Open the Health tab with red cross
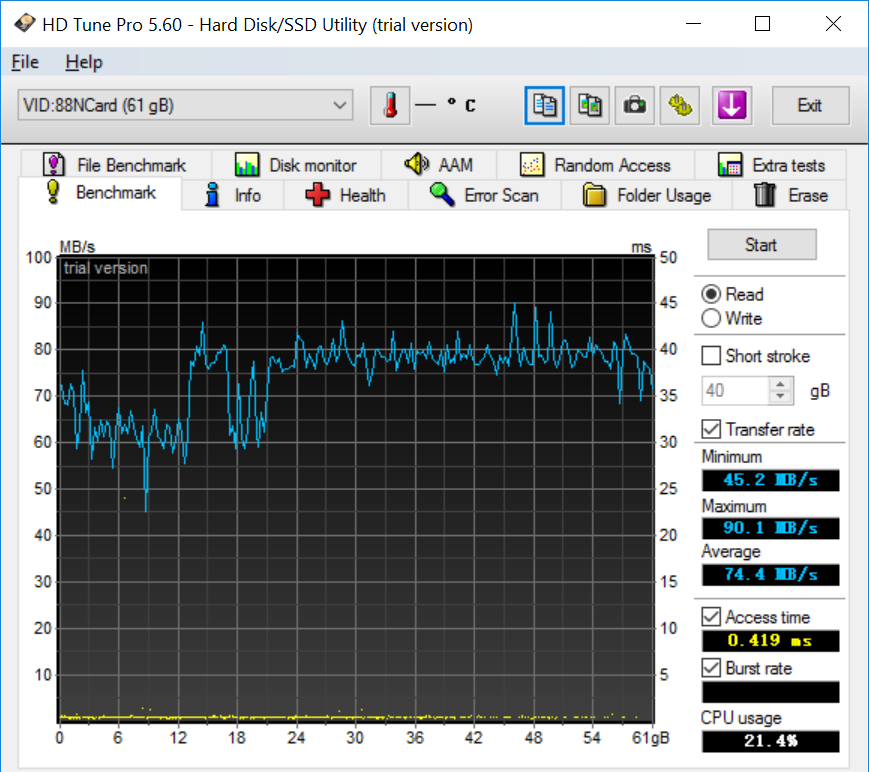This screenshot has width=869, height=772. (346, 195)
